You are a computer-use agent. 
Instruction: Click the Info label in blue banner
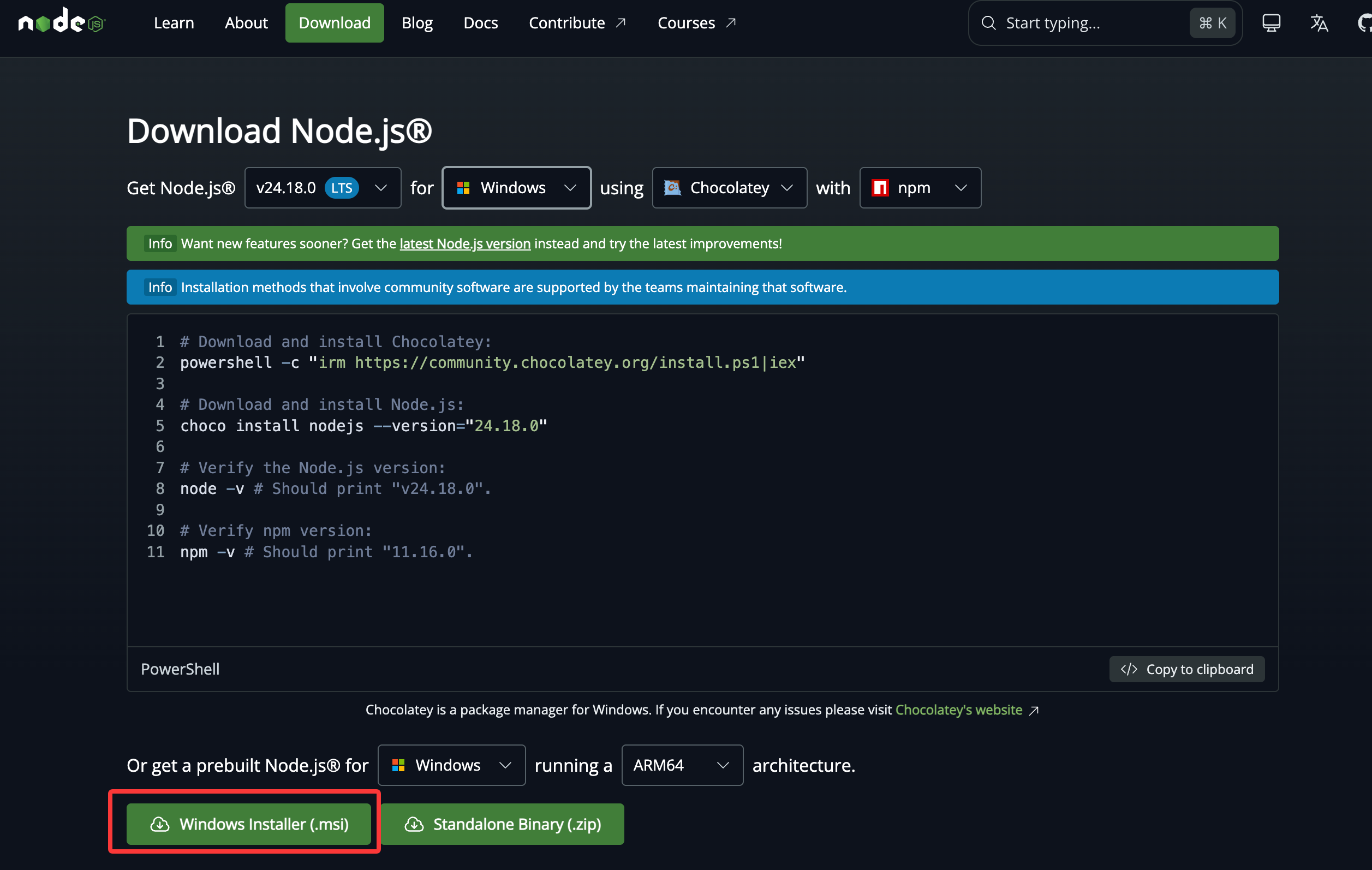click(x=159, y=287)
